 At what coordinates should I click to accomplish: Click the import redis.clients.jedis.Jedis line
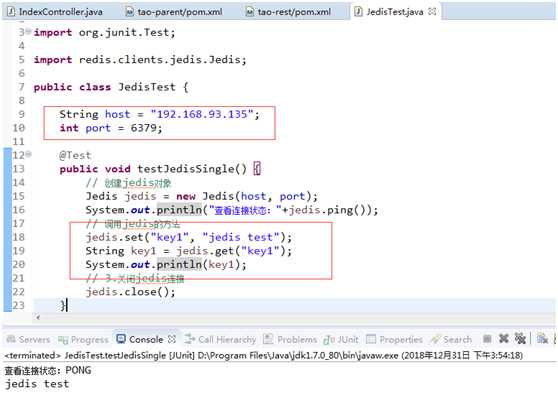tap(140, 59)
